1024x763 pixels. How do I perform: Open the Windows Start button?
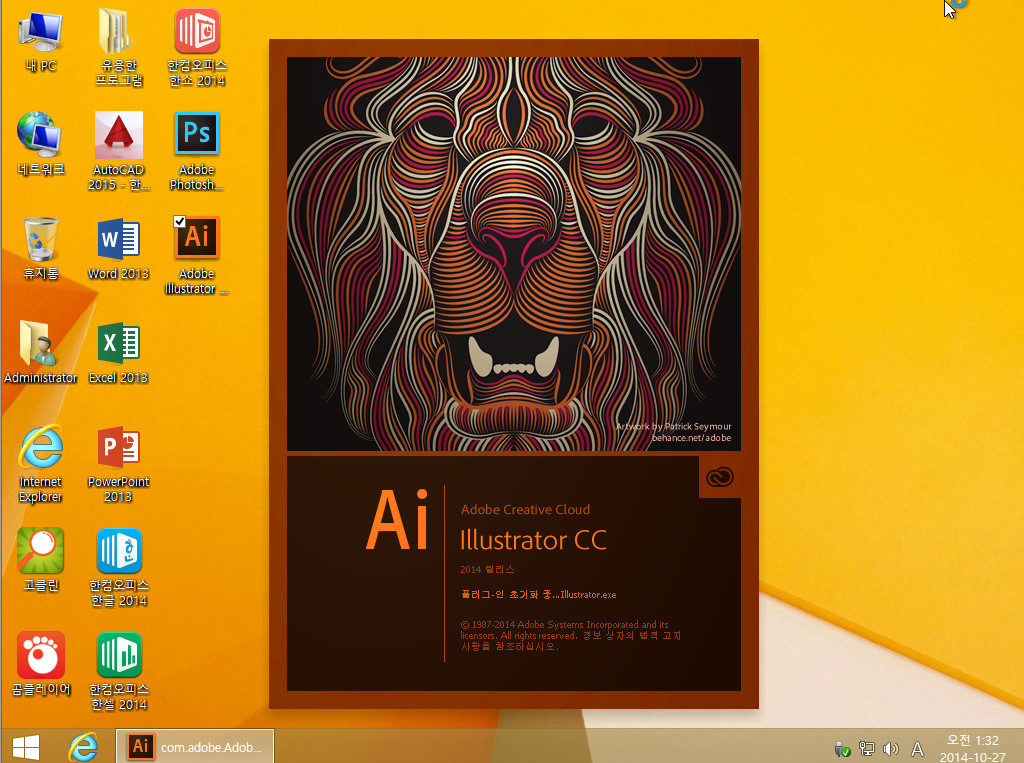tap(25, 747)
